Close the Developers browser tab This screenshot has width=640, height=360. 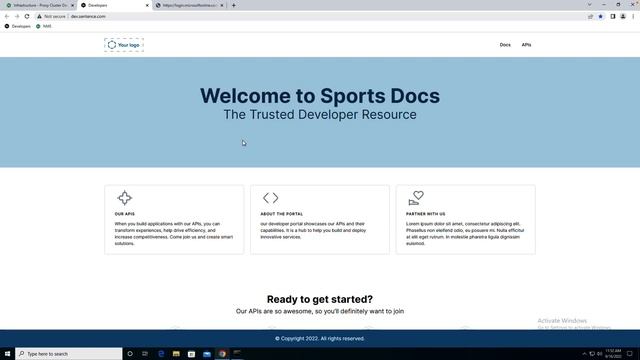coord(147,5)
